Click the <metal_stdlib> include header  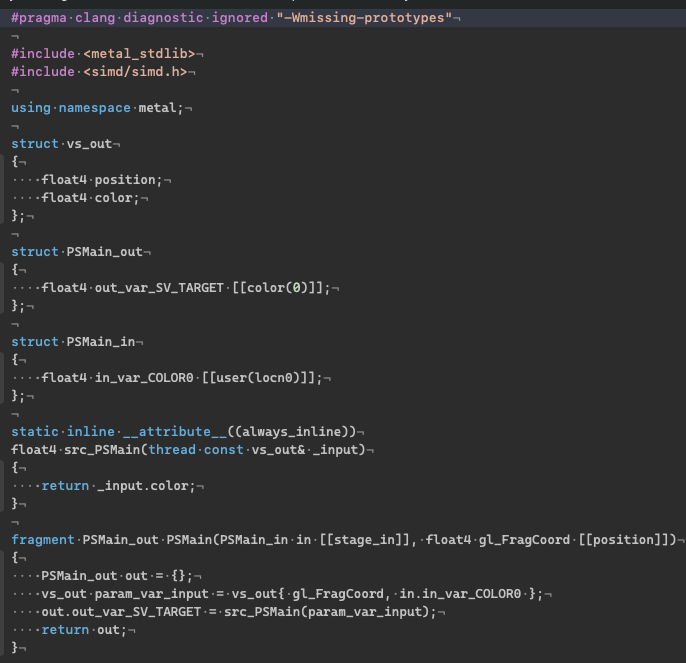click(x=139, y=54)
